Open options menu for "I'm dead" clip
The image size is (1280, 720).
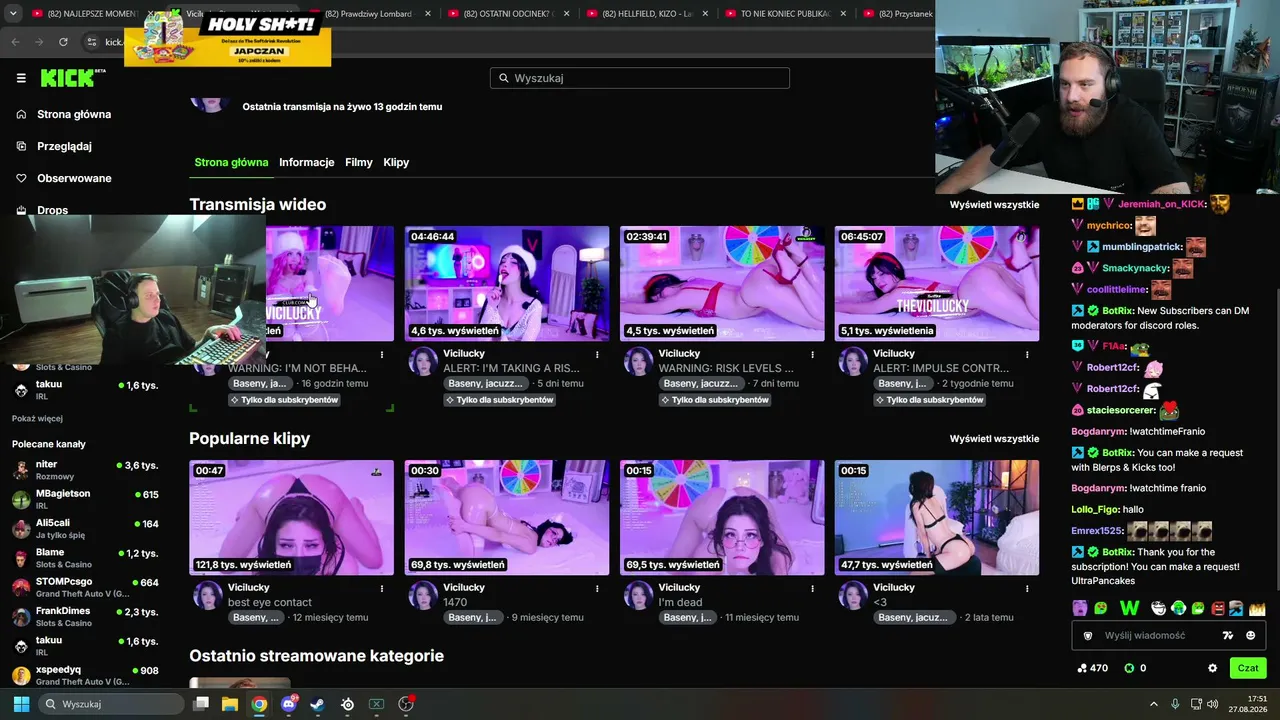pos(812,588)
